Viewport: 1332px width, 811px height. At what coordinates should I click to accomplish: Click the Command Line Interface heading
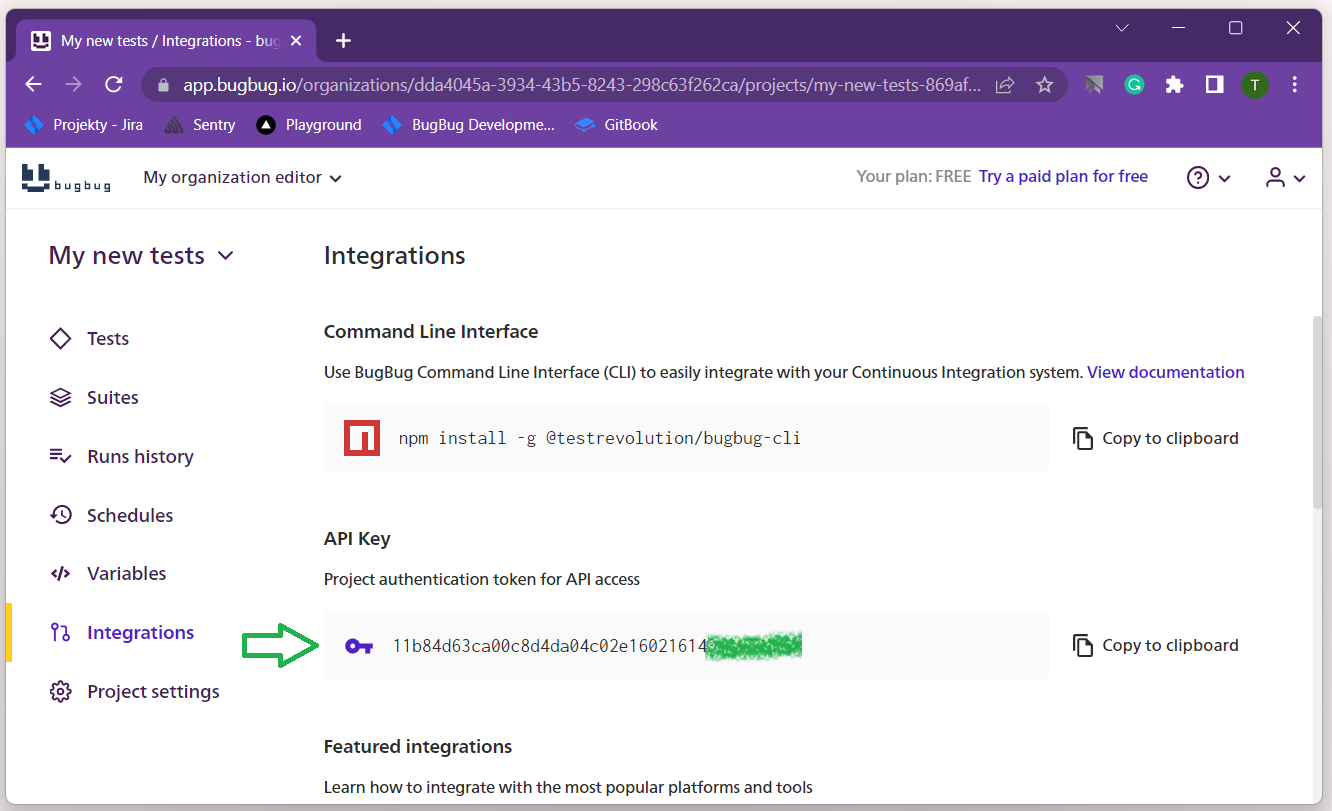click(431, 331)
